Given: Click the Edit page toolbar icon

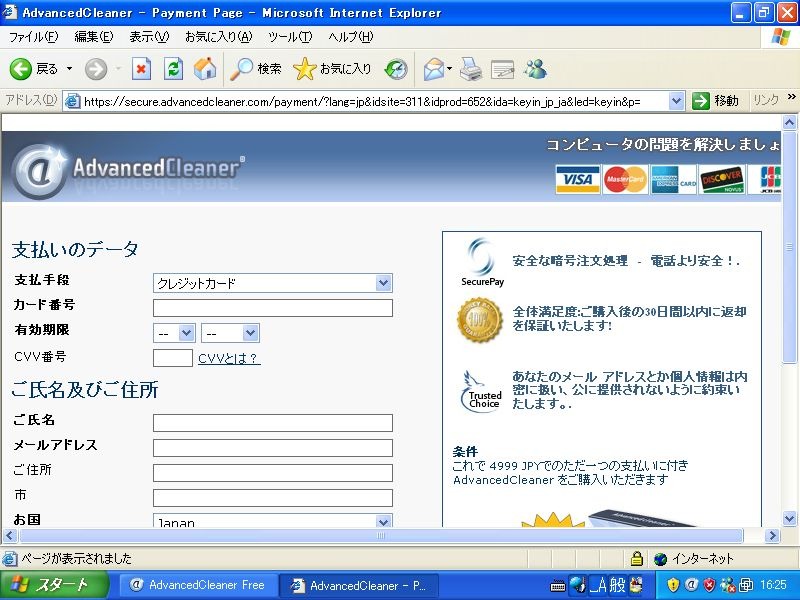Looking at the screenshot, I should click(502, 69).
